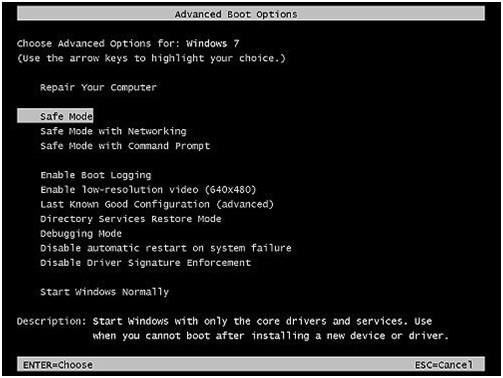Image resolution: width=503 pixels, height=378 pixels.
Task: Choose Enable low-resolution video (640x480)
Action: click(x=148, y=190)
